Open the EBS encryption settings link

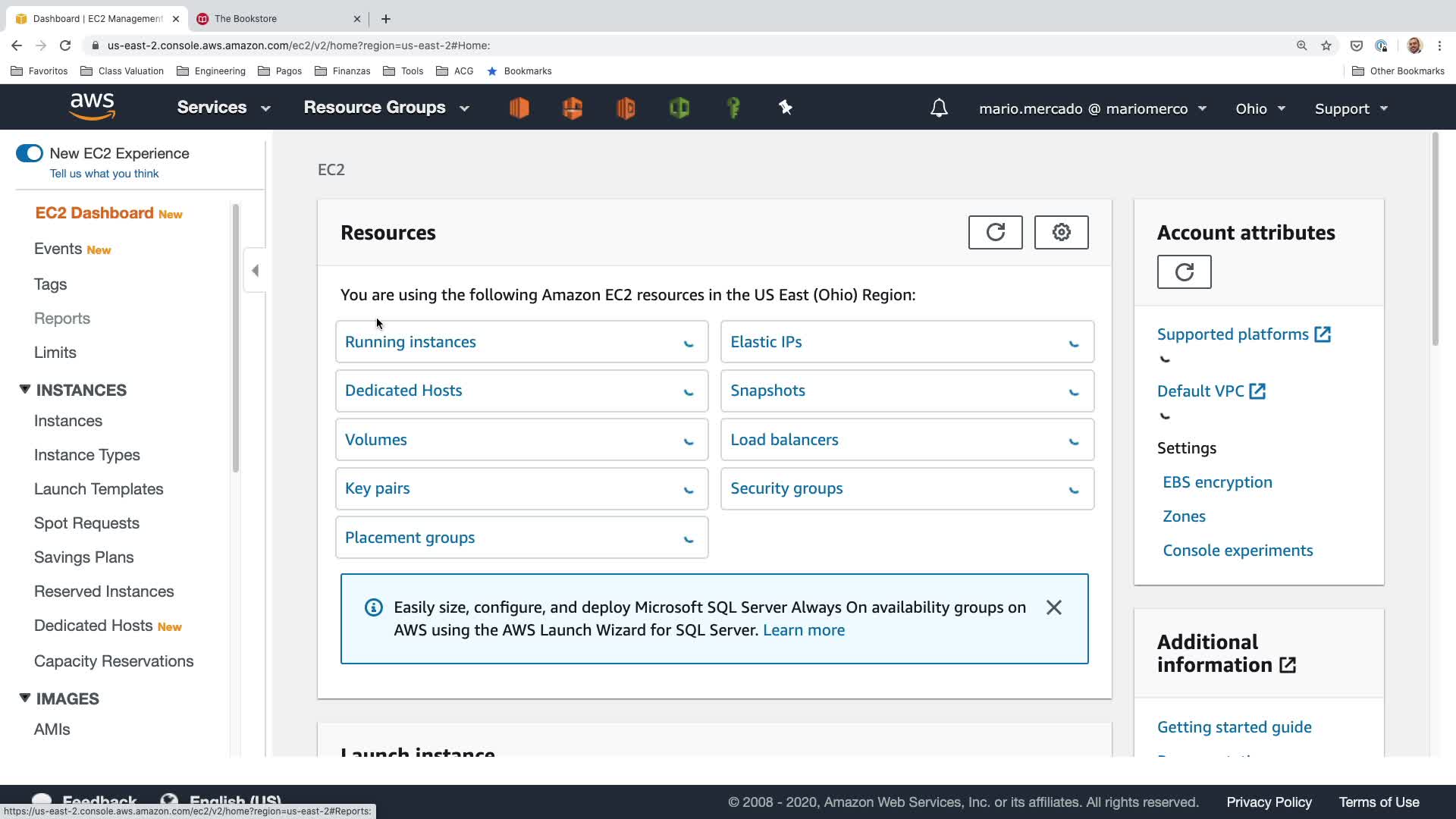(x=1217, y=482)
